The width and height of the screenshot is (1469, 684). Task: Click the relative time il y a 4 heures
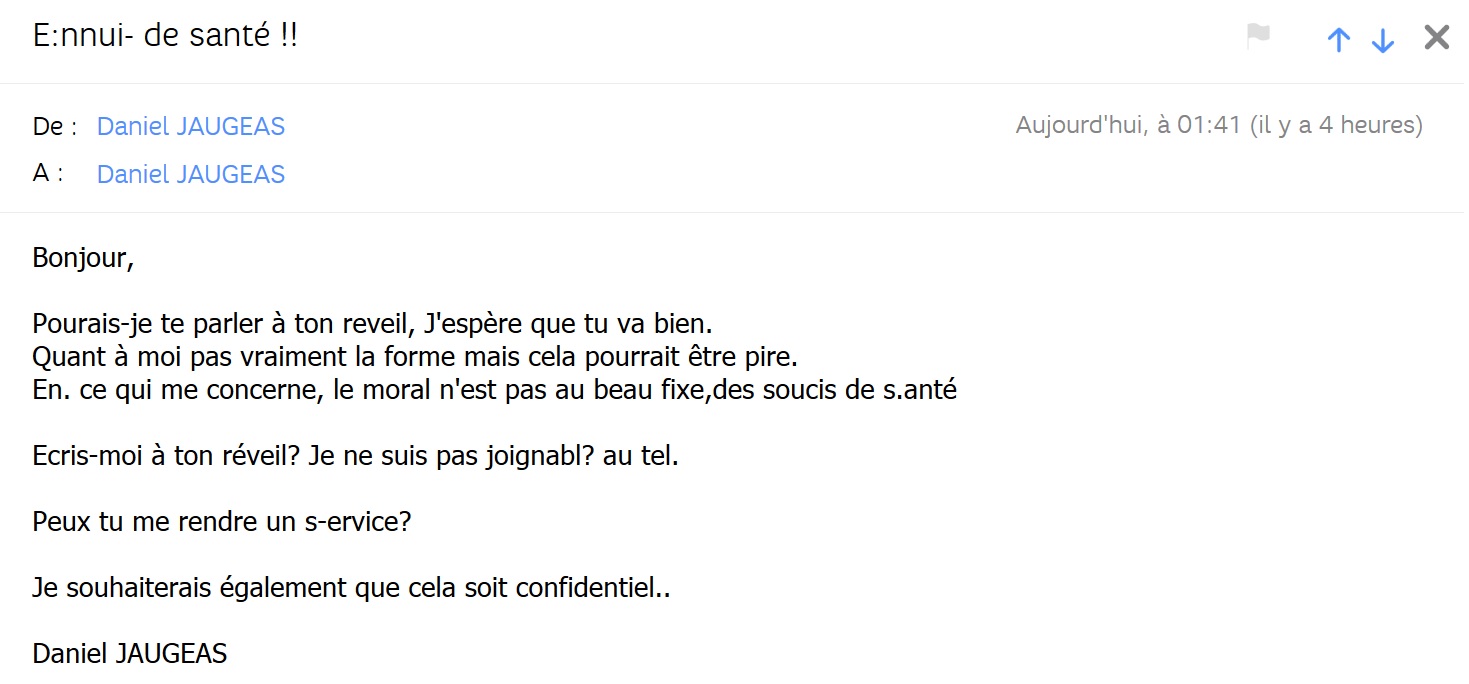coord(1336,126)
